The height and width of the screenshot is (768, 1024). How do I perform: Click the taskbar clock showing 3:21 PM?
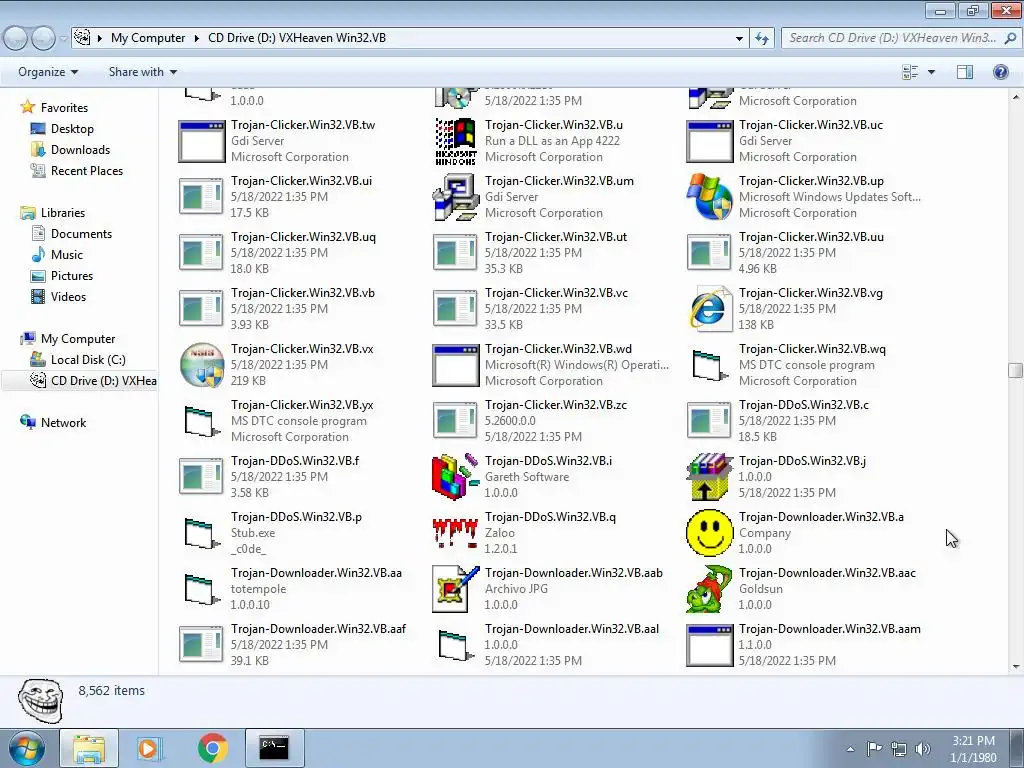click(x=973, y=748)
